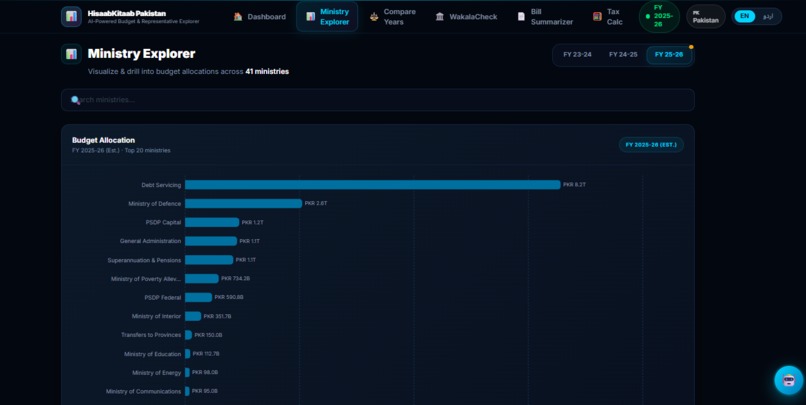
Task: Click in the search ministries field
Action: click(x=378, y=100)
